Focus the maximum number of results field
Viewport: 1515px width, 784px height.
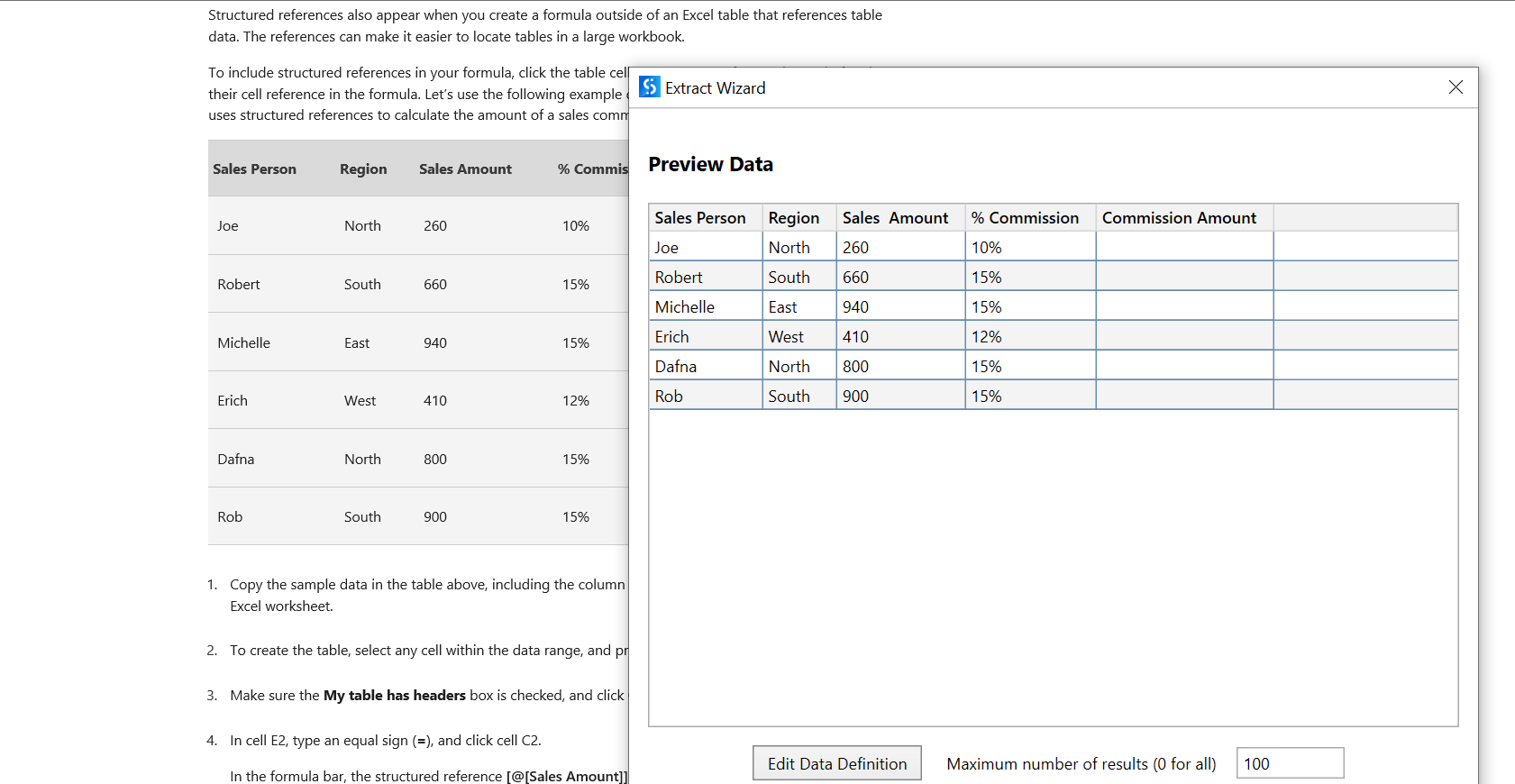click(x=1289, y=763)
